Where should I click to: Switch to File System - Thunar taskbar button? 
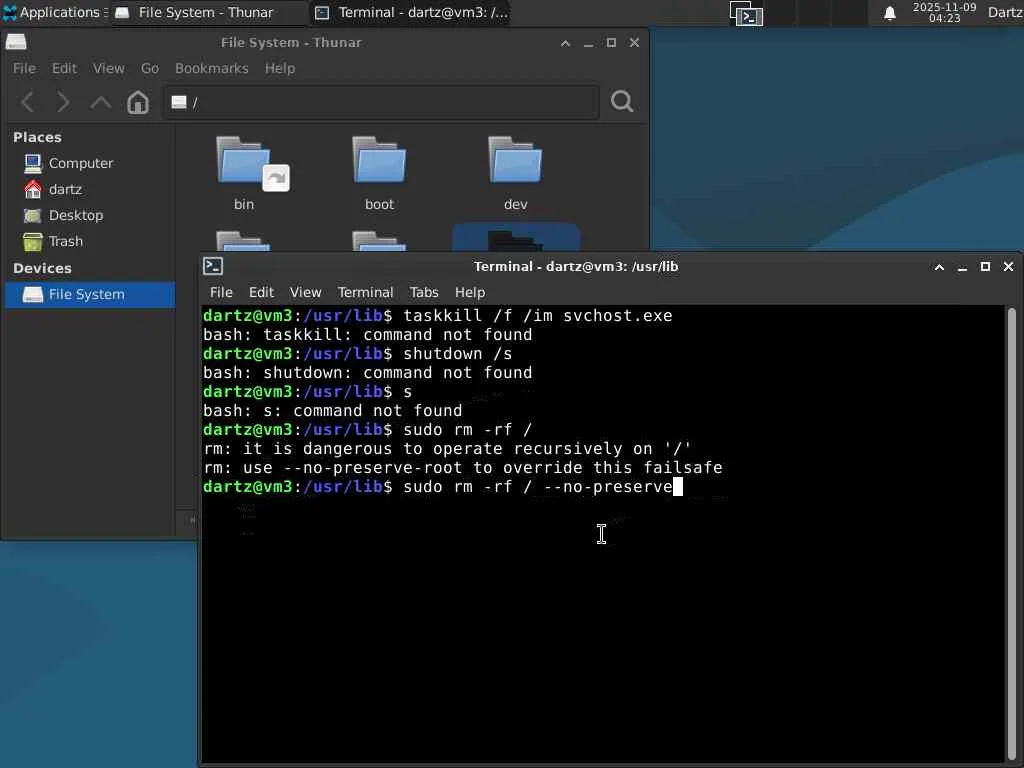206,12
